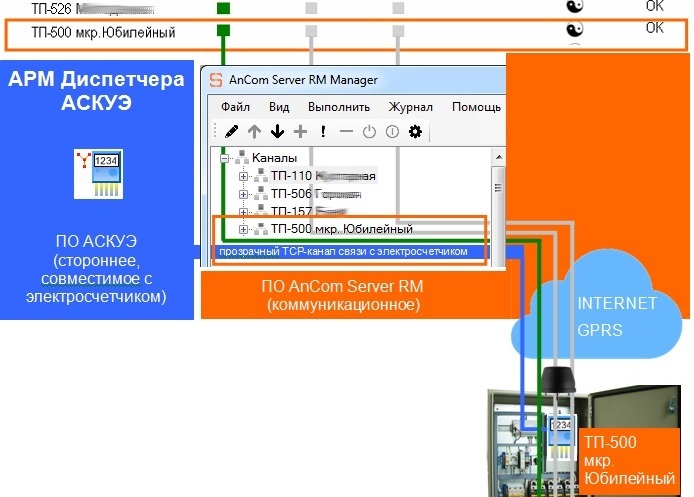Viewport: 694px width, 497px height.
Task: Select the ТП-110 tree item
Action: 323,176
